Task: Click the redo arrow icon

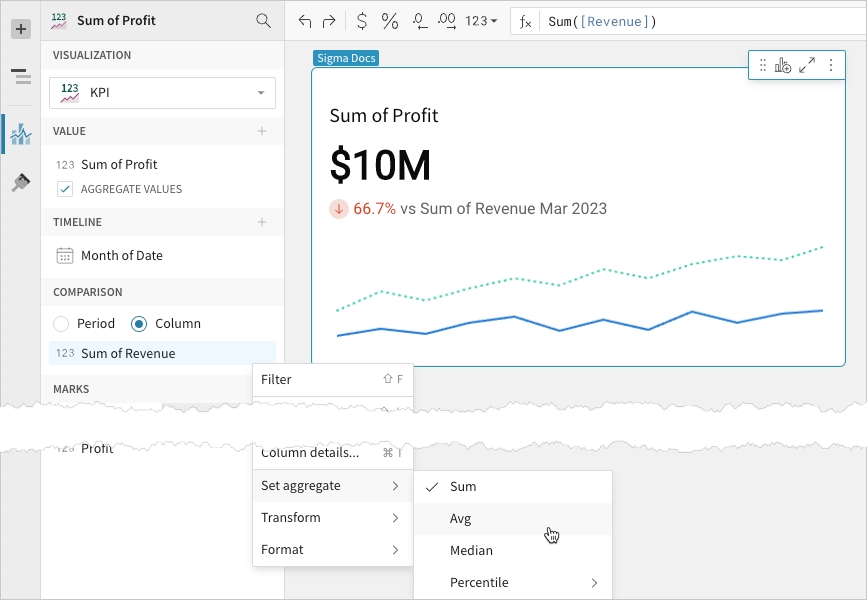Action: [329, 21]
